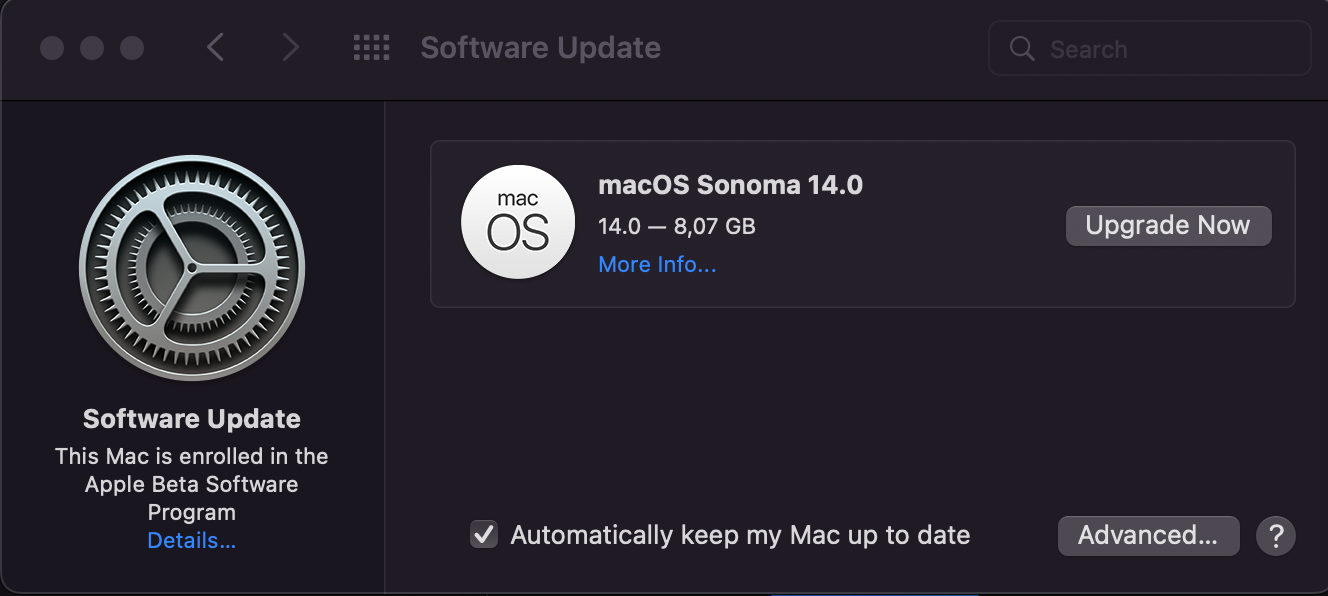The width and height of the screenshot is (1328, 596).
Task: Open the More Info... link
Action: (657, 265)
